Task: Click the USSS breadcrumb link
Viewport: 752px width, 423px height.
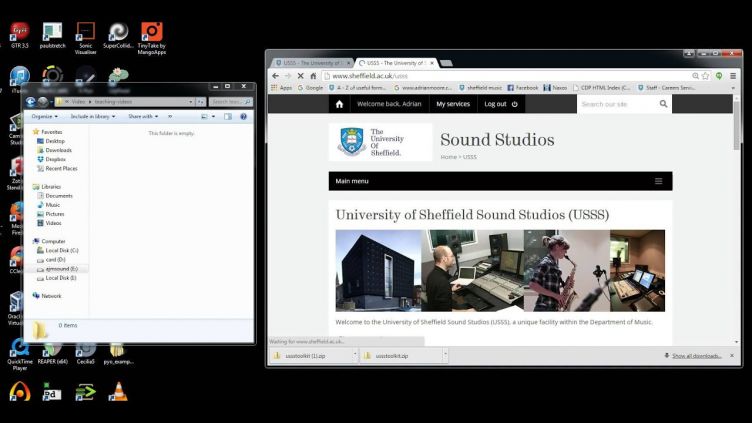Action: point(470,157)
